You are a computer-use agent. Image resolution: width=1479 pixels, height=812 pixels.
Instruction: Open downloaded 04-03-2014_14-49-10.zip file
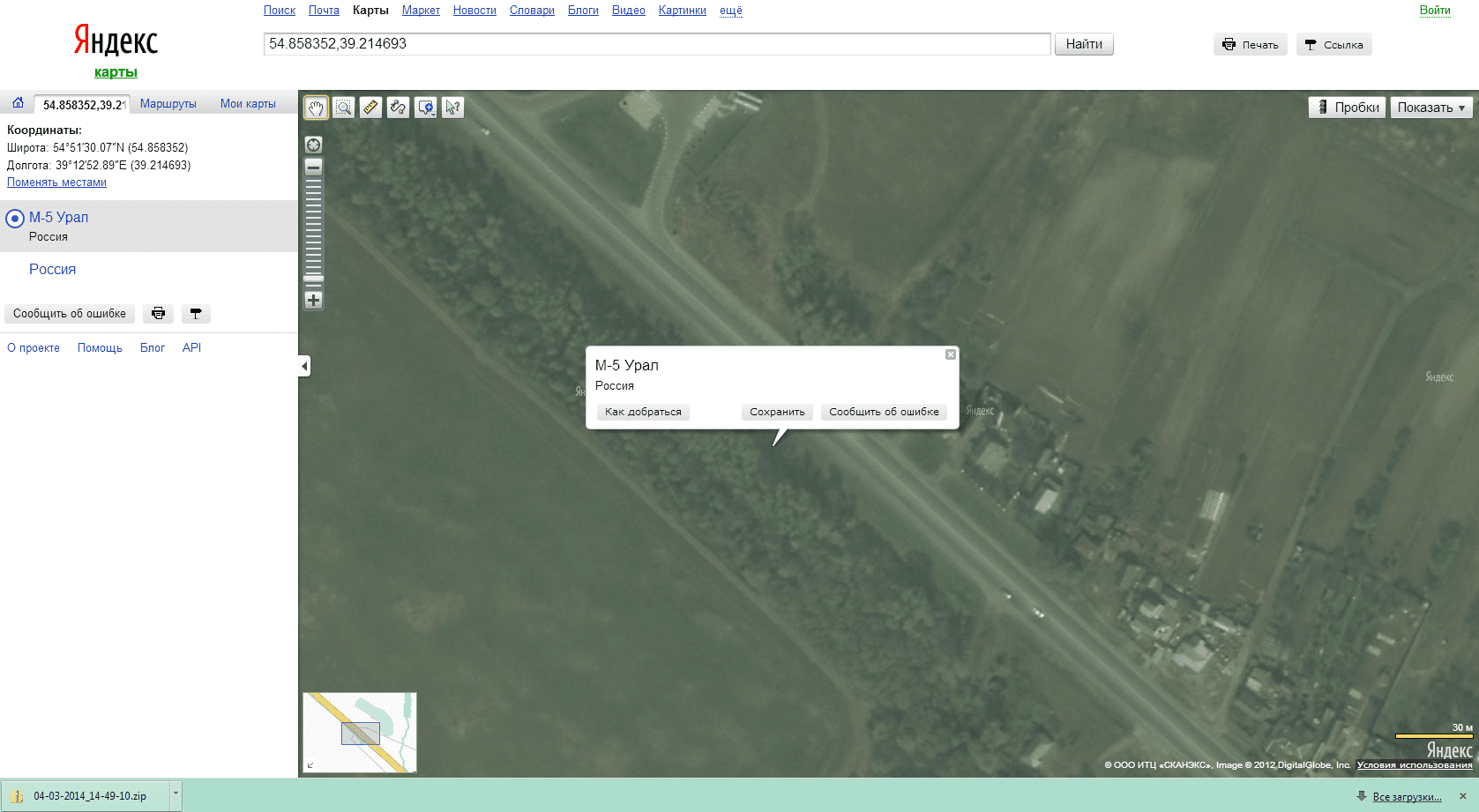pyautogui.click(x=86, y=795)
